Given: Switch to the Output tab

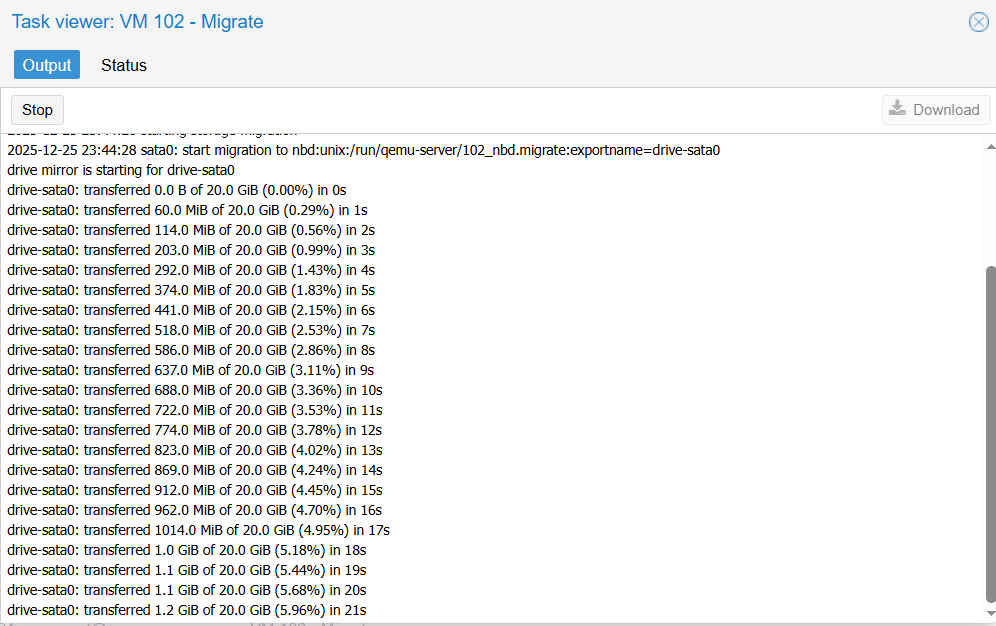Looking at the screenshot, I should (x=46, y=64).
